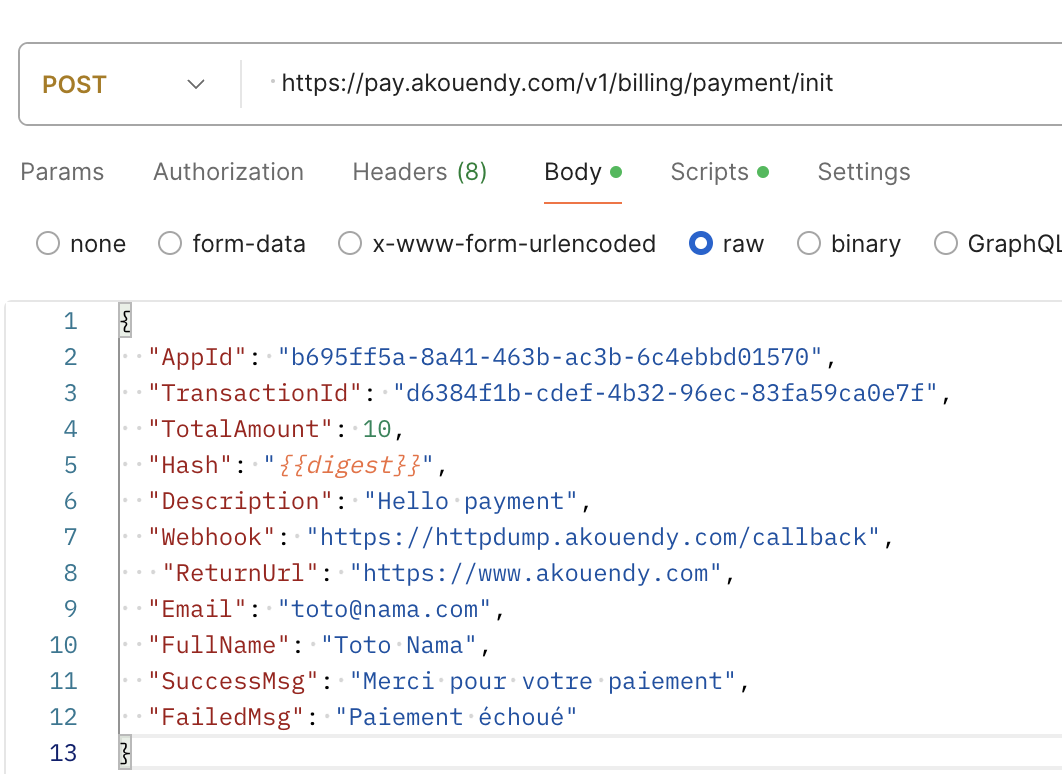Open the Scripts tab
Image resolution: width=1062 pixels, height=774 pixels.
click(709, 172)
